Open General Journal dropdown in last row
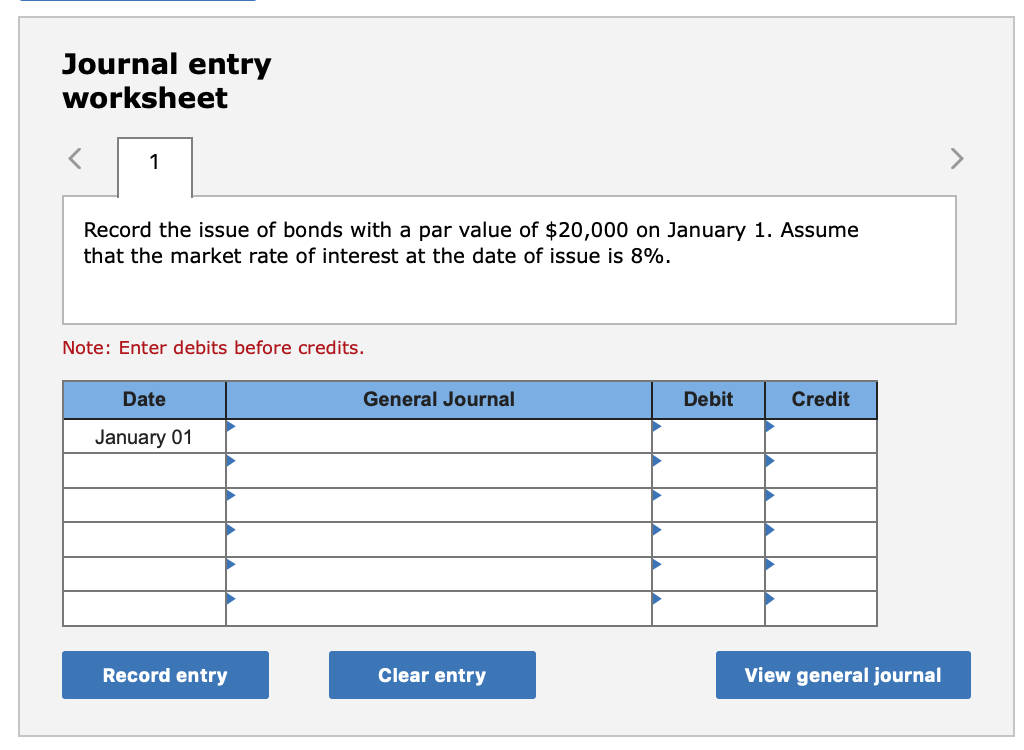This screenshot has width=1024, height=750. 438,609
